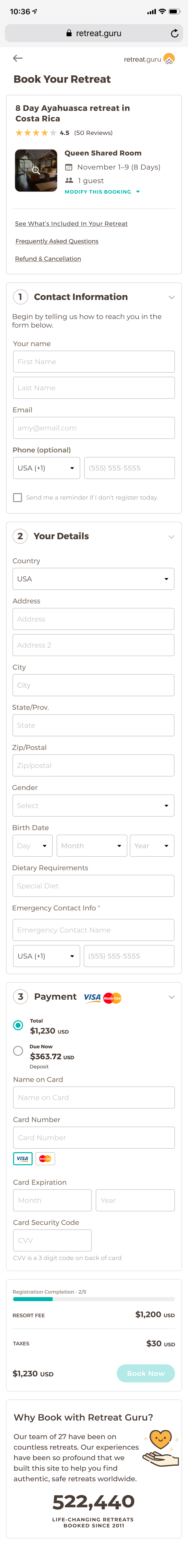
Task: Open the Gender select dropdown
Action: (93, 805)
